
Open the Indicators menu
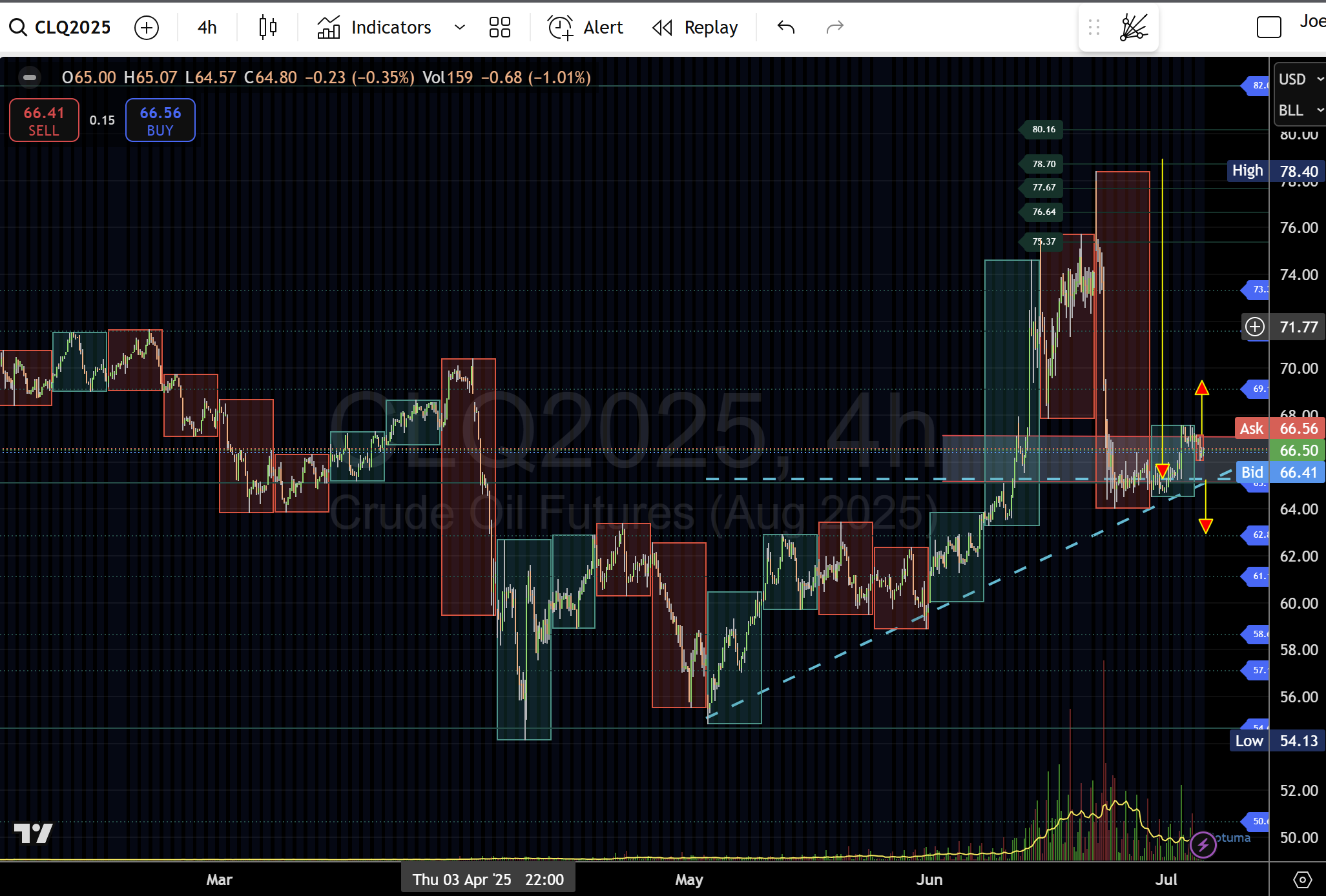(x=375, y=27)
